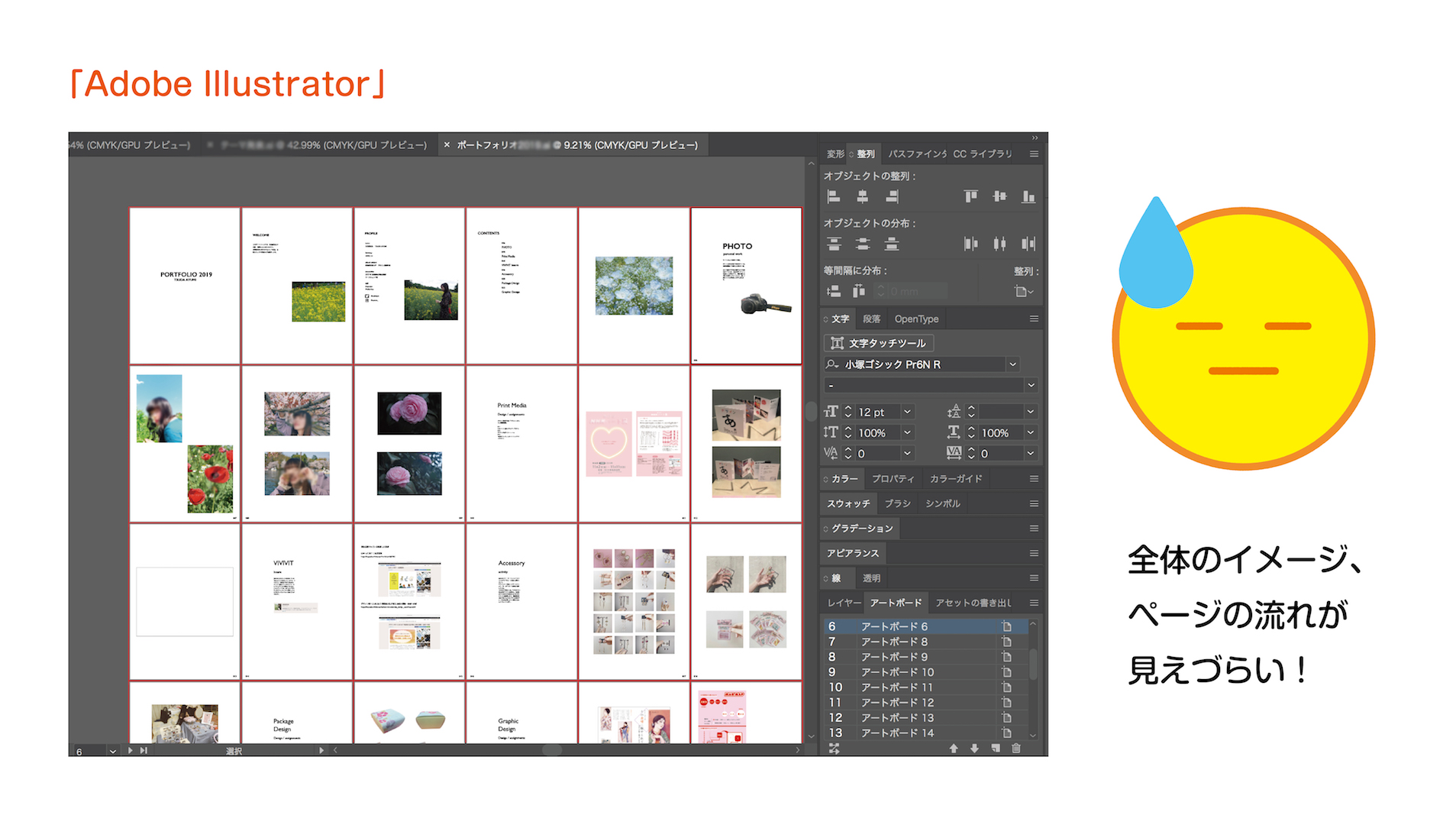Image resolution: width=1456 pixels, height=825 pixels.
Task: Open the Align To dropdown
Action: (1023, 291)
